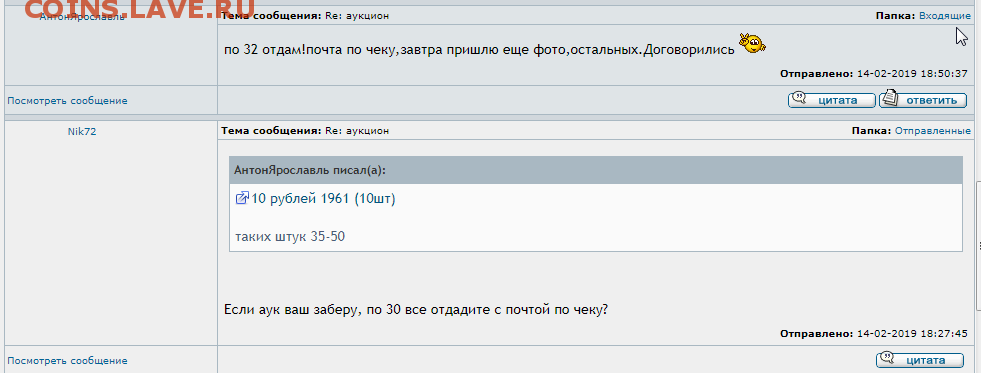The height and width of the screenshot is (373, 981).
Task: Click the vertical scrollbar on the right
Action: click(978, 246)
